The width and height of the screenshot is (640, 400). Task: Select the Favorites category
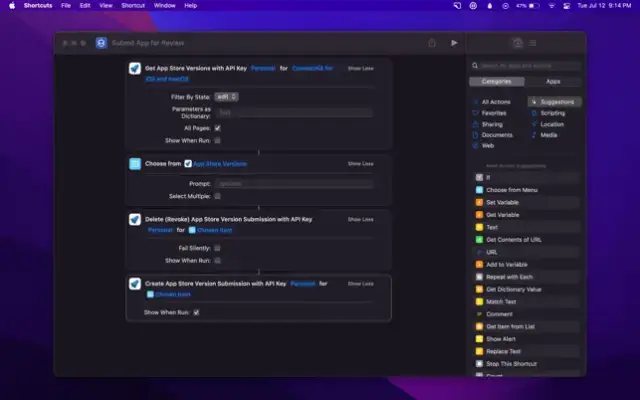[x=490, y=113]
